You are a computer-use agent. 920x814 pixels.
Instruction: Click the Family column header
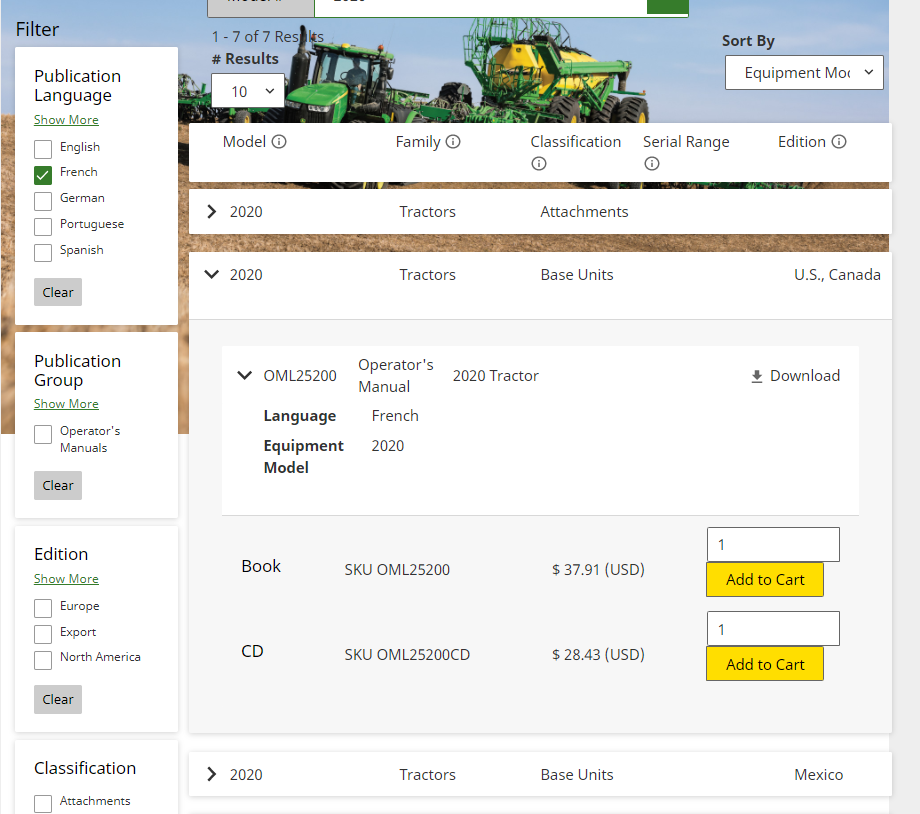click(418, 141)
